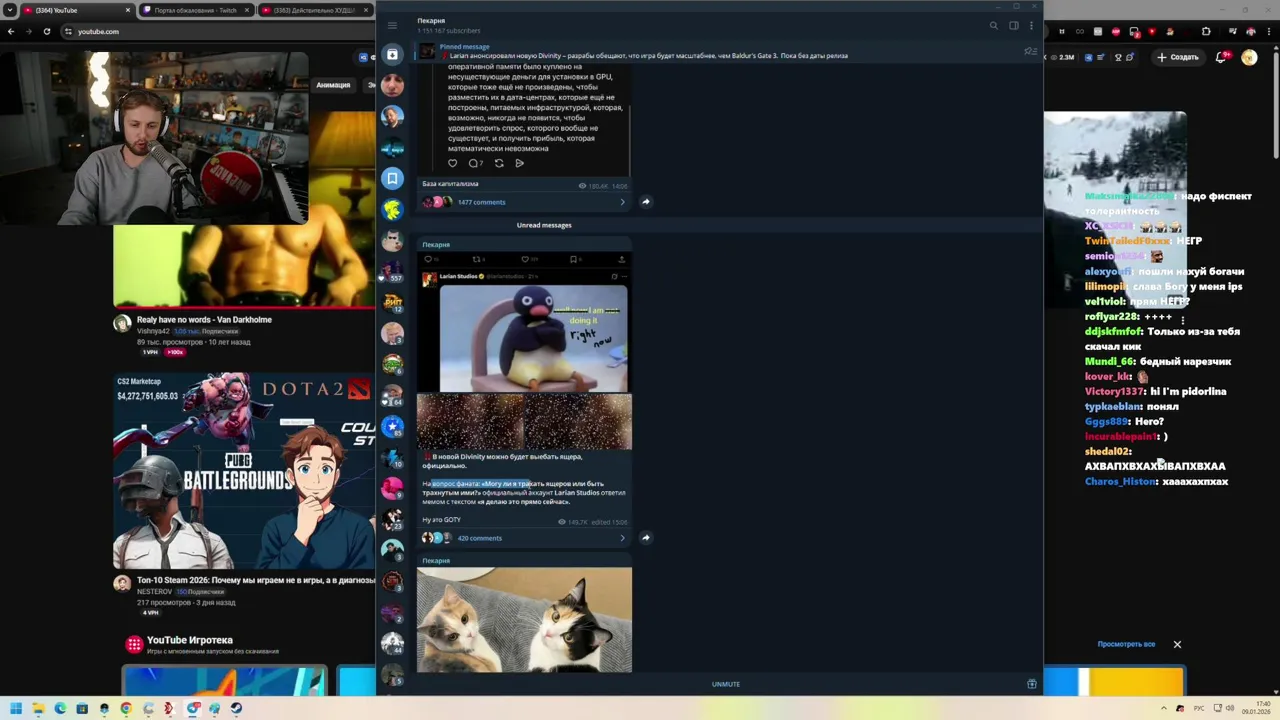The width and height of the screenshot is (1280, 720).
Task: Open the pinned messages list icon
Action: point(1030,51)
